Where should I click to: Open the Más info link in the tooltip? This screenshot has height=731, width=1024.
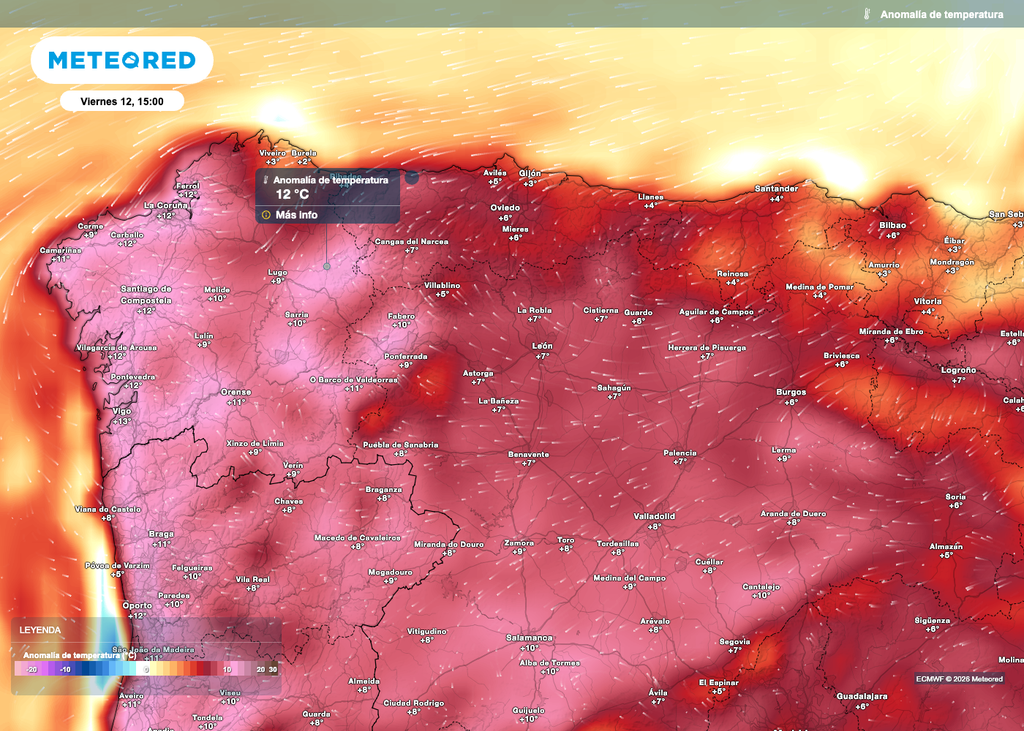296,215
